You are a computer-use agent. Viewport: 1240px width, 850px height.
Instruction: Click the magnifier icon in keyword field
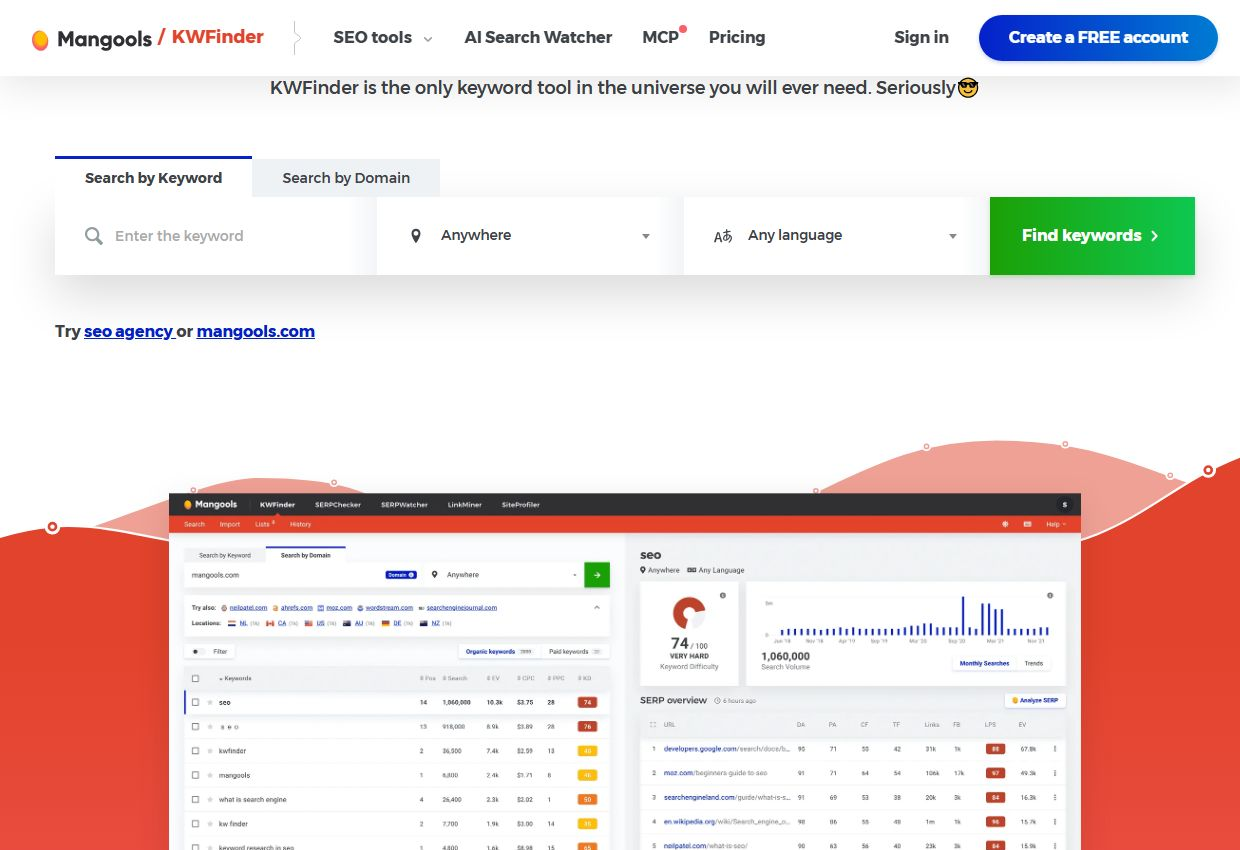[x=94, y=236]
